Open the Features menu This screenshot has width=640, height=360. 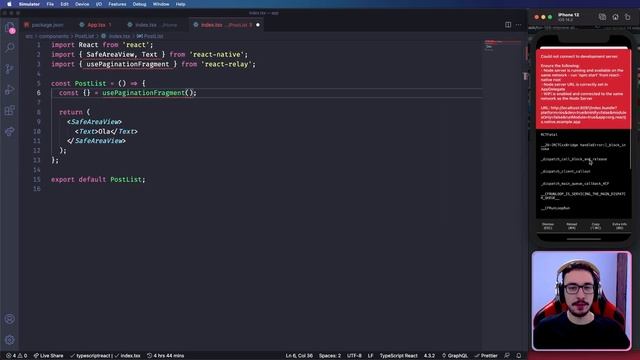(x=117, y=4)
